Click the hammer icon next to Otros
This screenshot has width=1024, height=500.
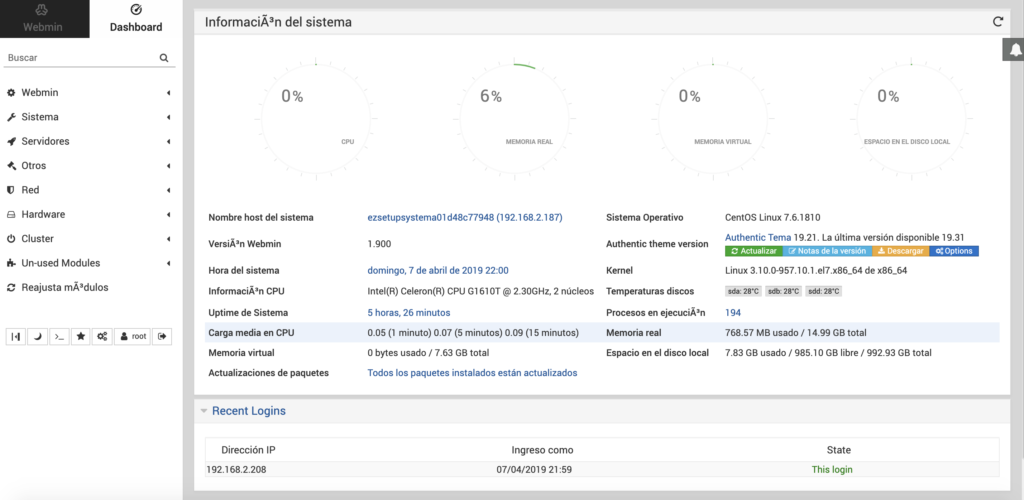[x=10, y=166]
